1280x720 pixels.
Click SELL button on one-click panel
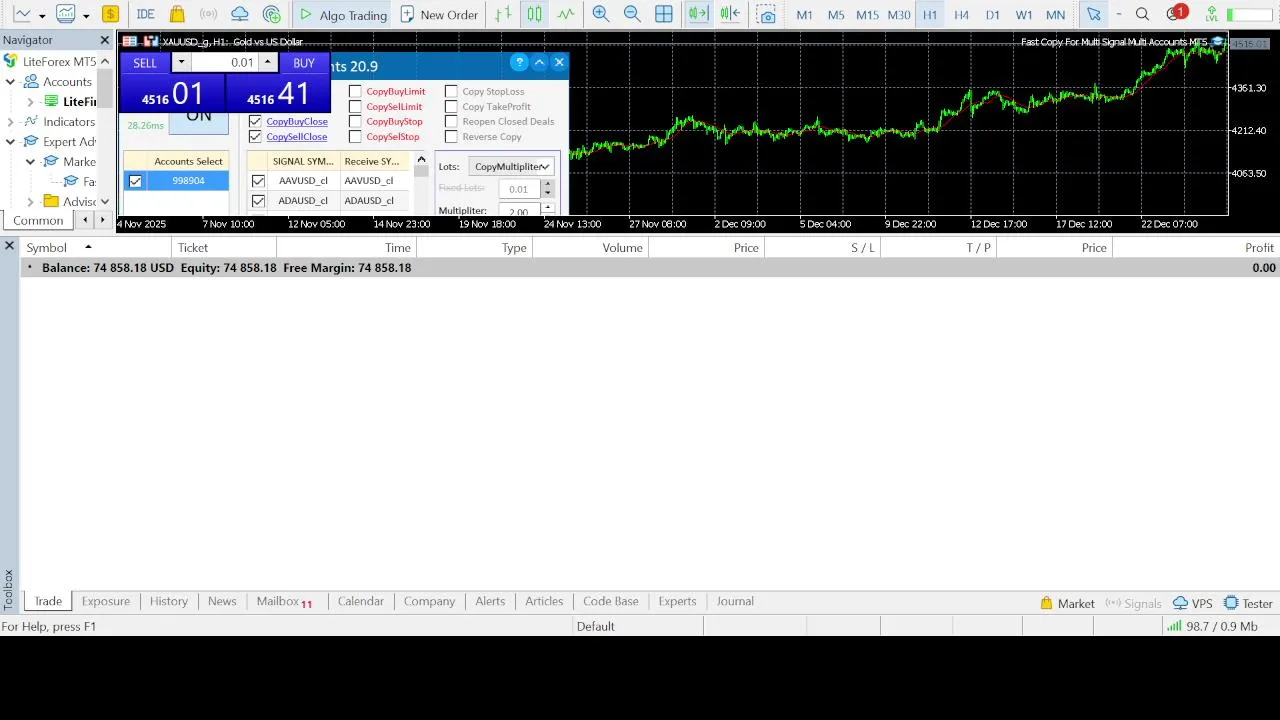(145, 63)
